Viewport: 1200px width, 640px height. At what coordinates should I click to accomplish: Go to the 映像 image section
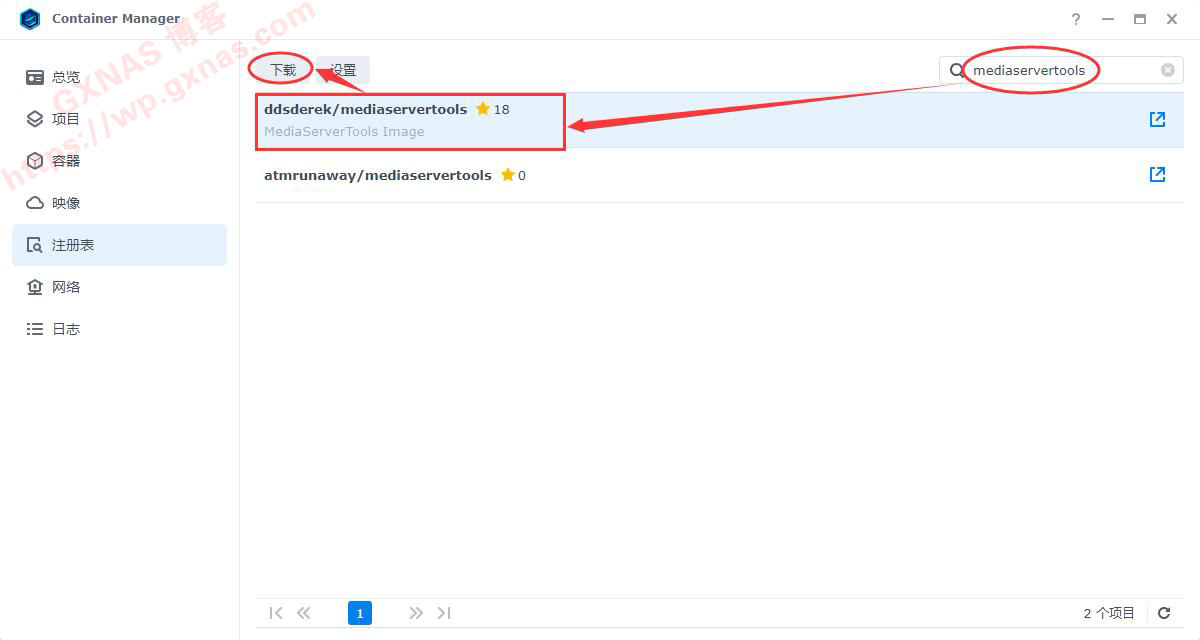pyautogui.click(x=66, y=203)
